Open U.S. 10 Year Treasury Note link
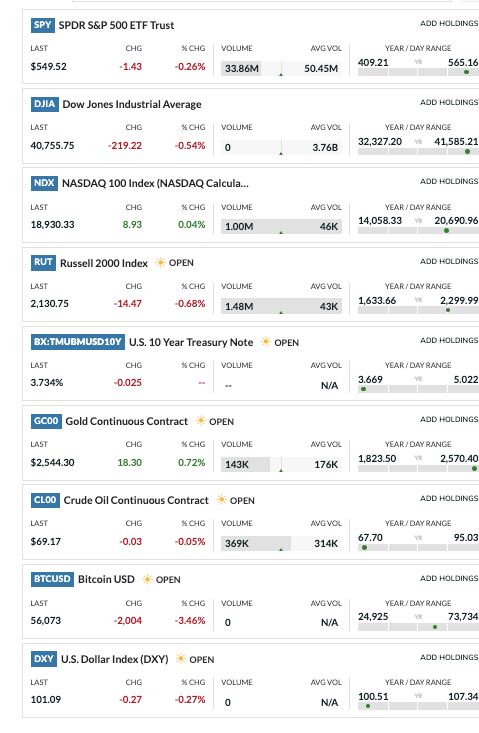 [191, 342]
